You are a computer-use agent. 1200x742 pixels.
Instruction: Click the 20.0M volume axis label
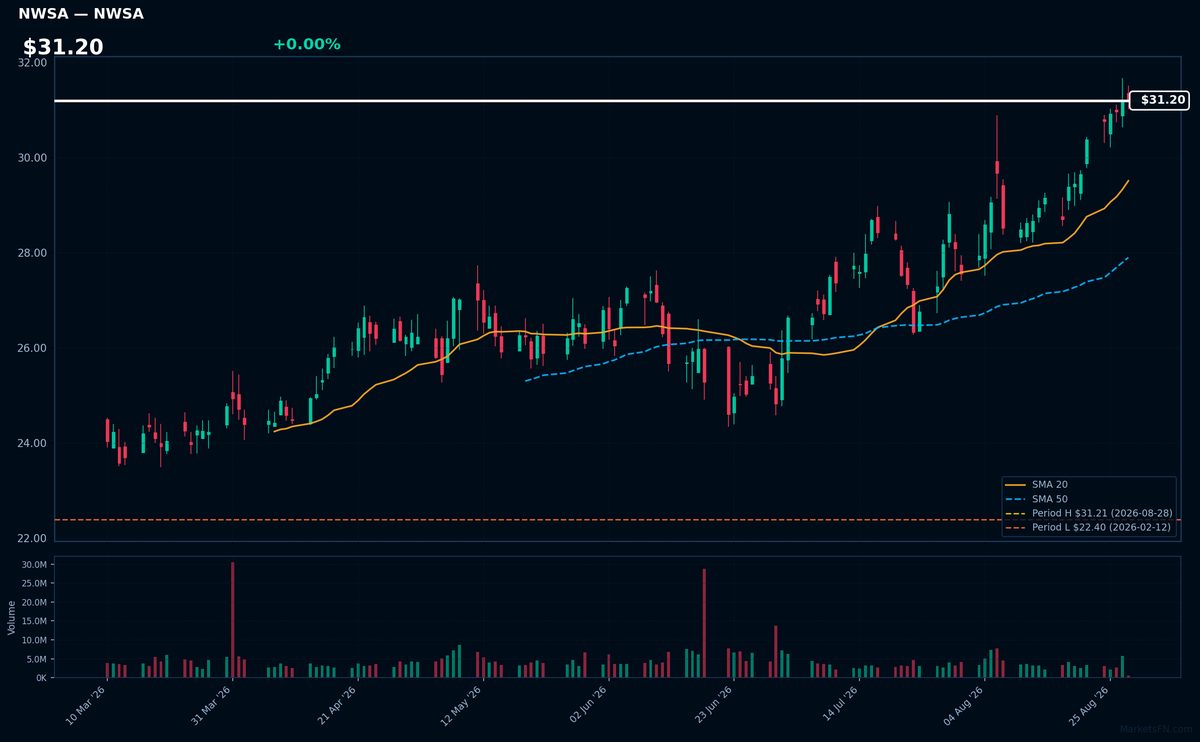(x=33, y=603)
